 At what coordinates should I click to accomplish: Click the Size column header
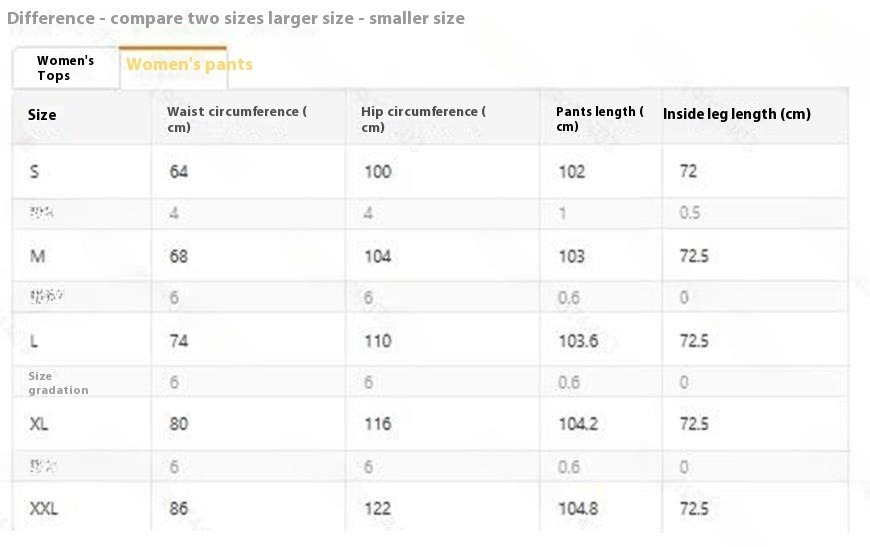click(42, 115)
